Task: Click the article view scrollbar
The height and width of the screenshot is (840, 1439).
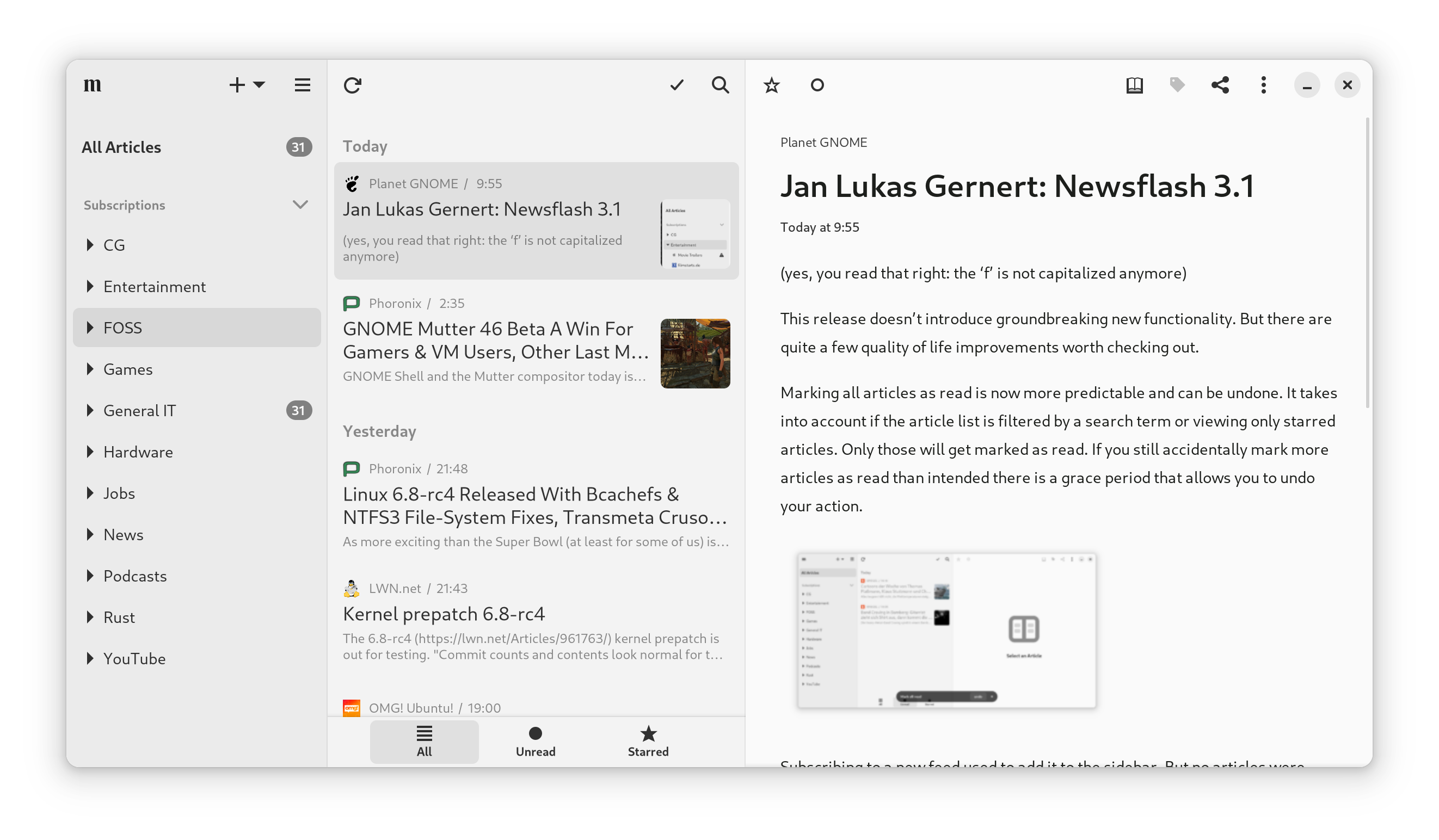Action: tap(1367, 262)
